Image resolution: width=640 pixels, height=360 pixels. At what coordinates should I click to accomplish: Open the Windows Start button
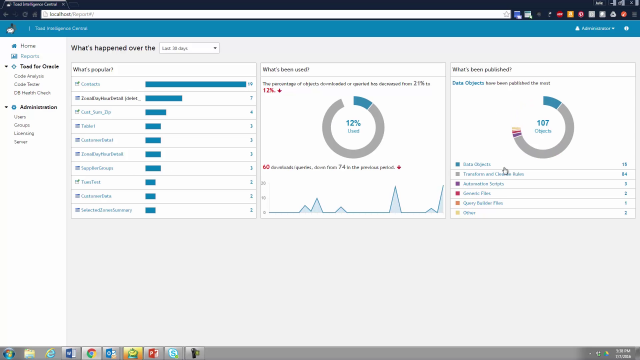[9, 353]
